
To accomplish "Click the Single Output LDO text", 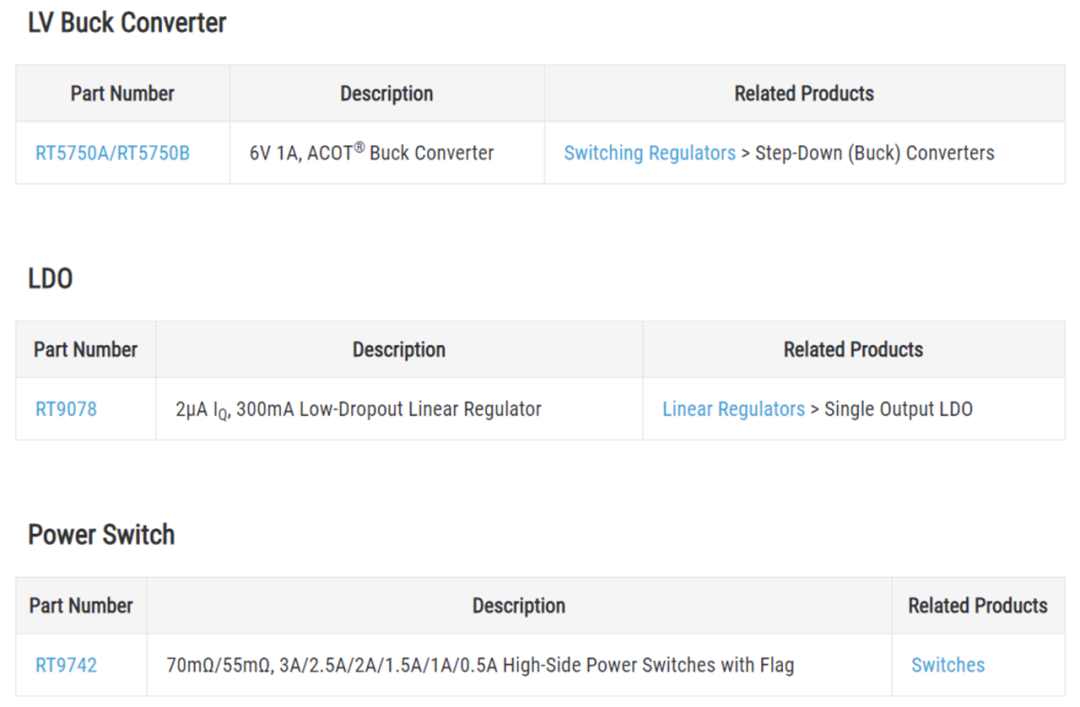I will [898, 409].
